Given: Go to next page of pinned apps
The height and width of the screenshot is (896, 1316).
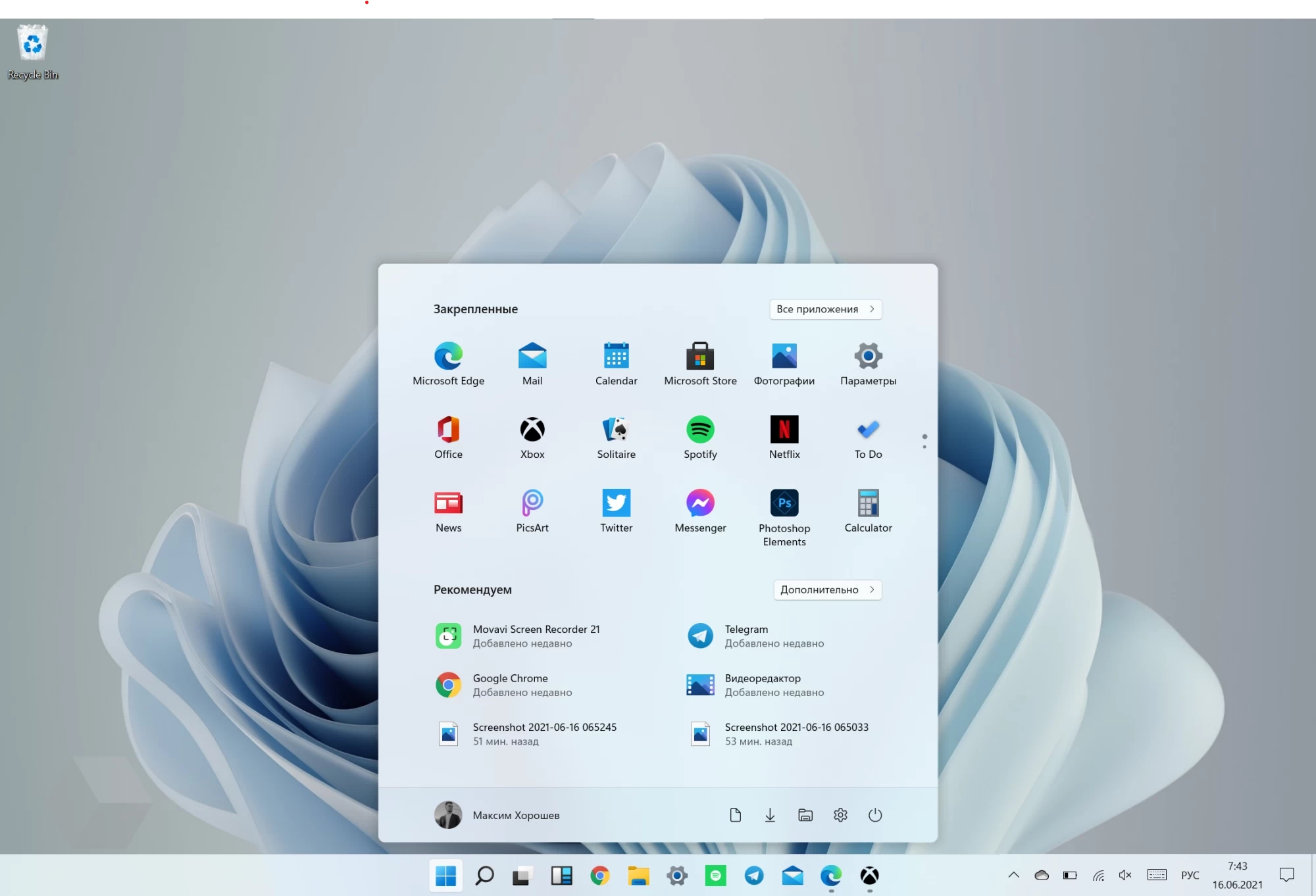Looking at the screenshot, I should click(x=924, y=446).
